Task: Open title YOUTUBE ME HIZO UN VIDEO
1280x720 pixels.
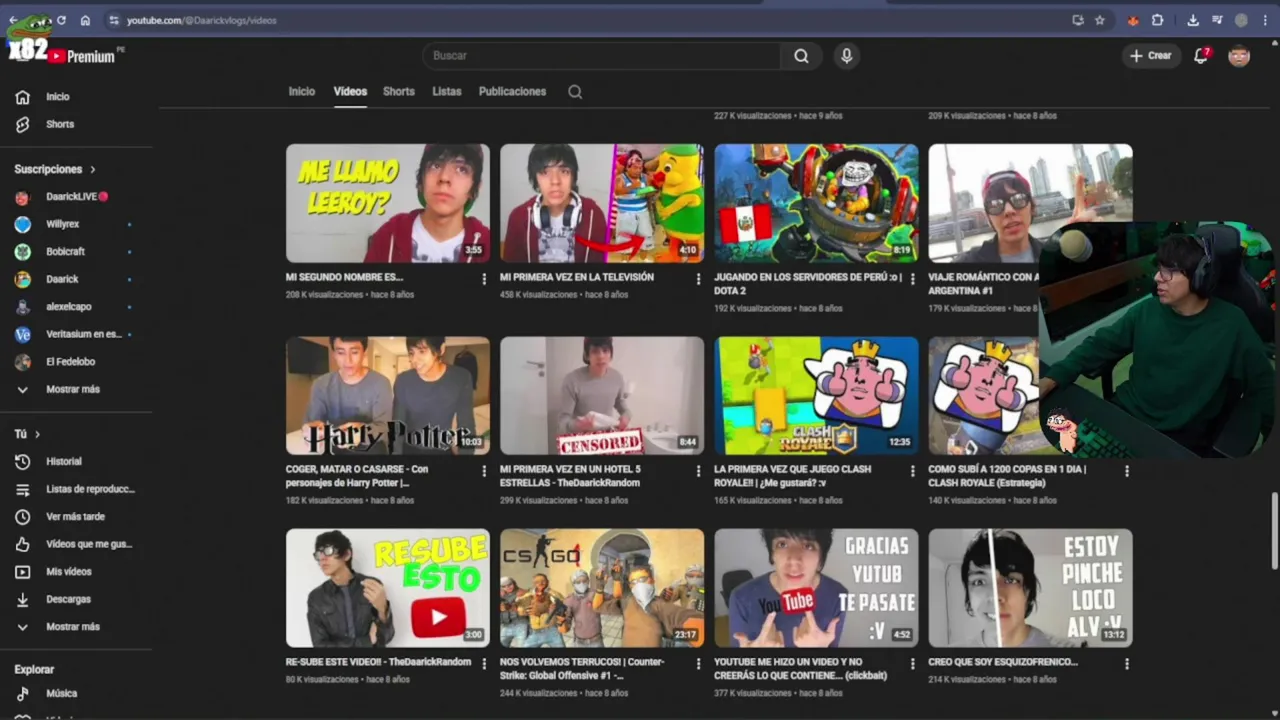Action: (x=800, y=668)
